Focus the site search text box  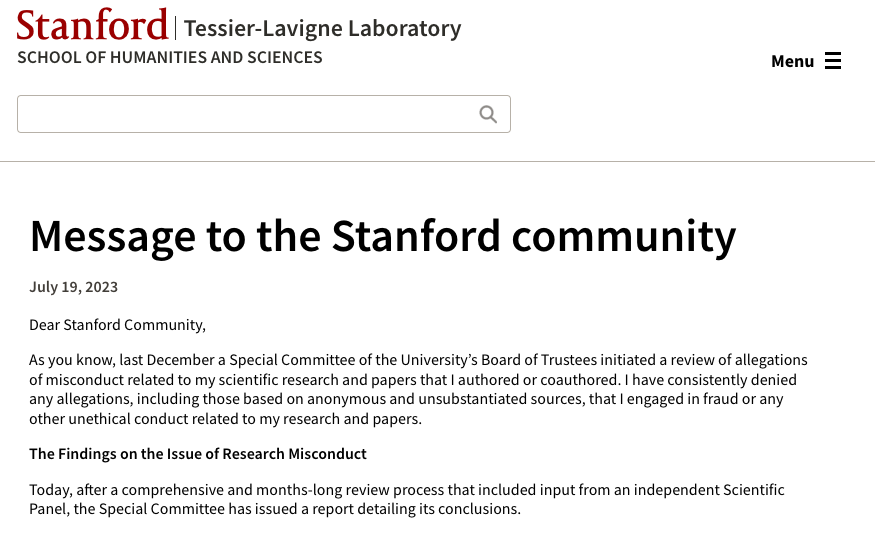click(x=264, y=114)
